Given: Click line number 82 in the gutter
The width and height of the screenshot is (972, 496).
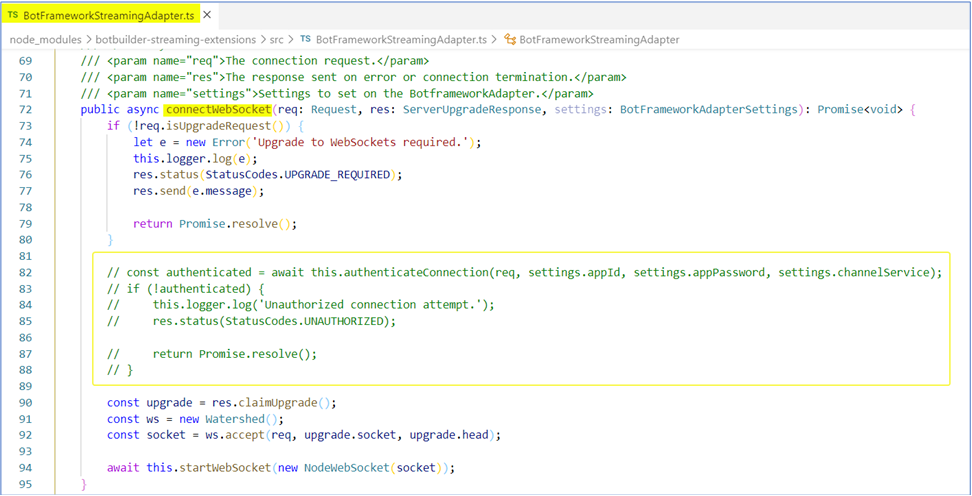Looking at the screenshot, I should coord(26,272).
